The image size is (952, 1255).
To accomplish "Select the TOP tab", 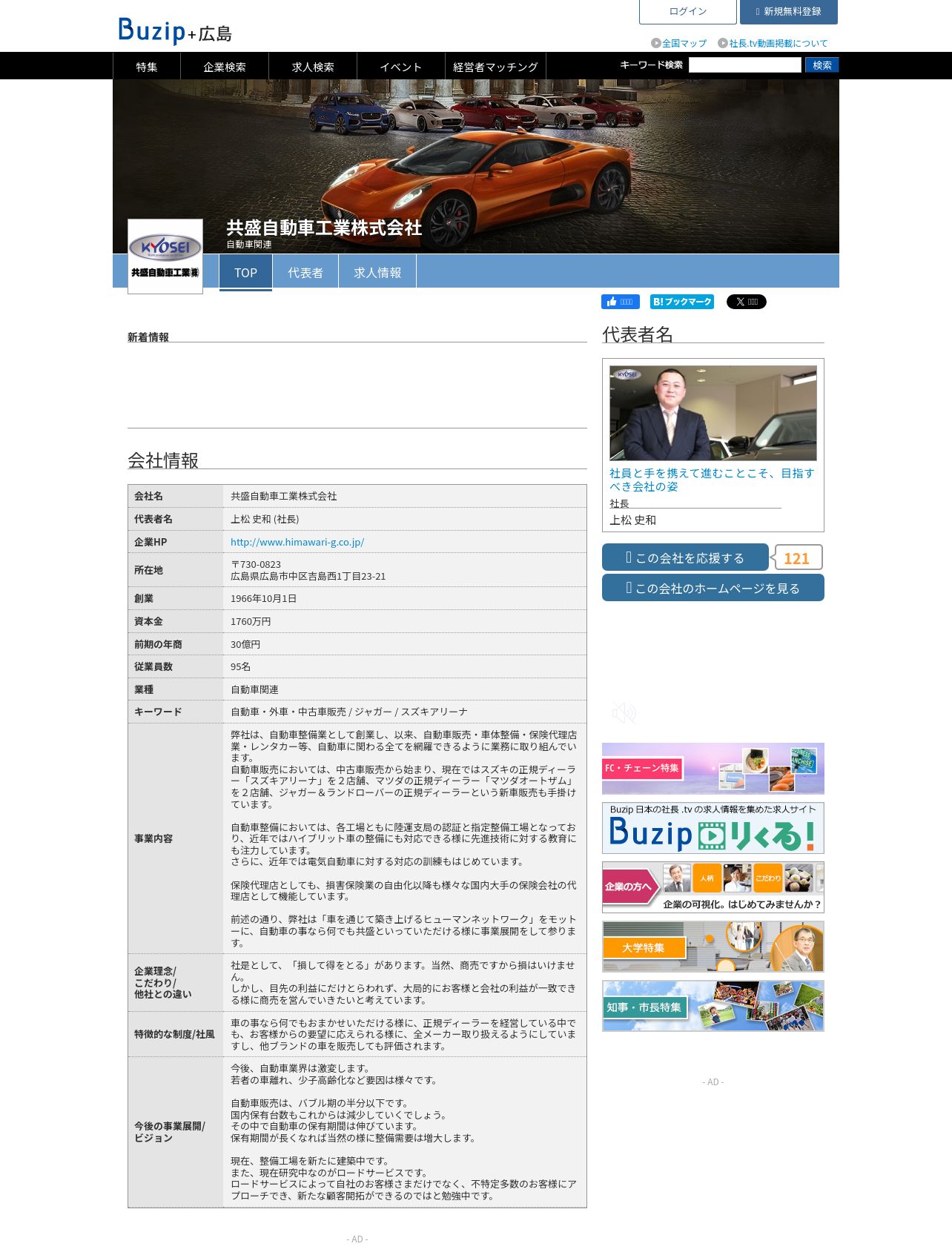I will (245, 273).
